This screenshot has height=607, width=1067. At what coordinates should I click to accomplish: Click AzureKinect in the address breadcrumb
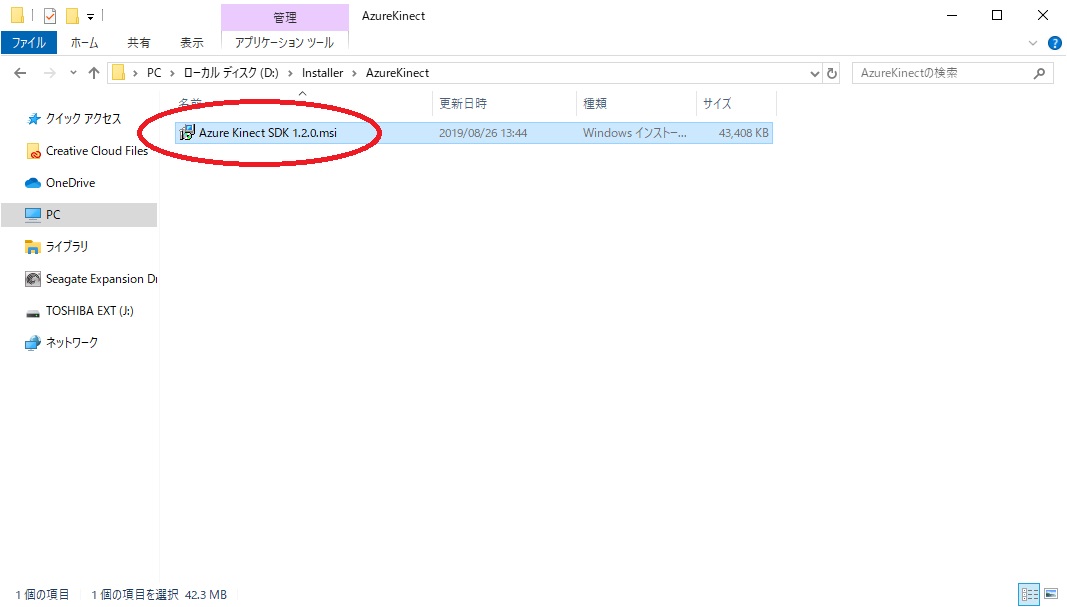click(x=397, y=73)
